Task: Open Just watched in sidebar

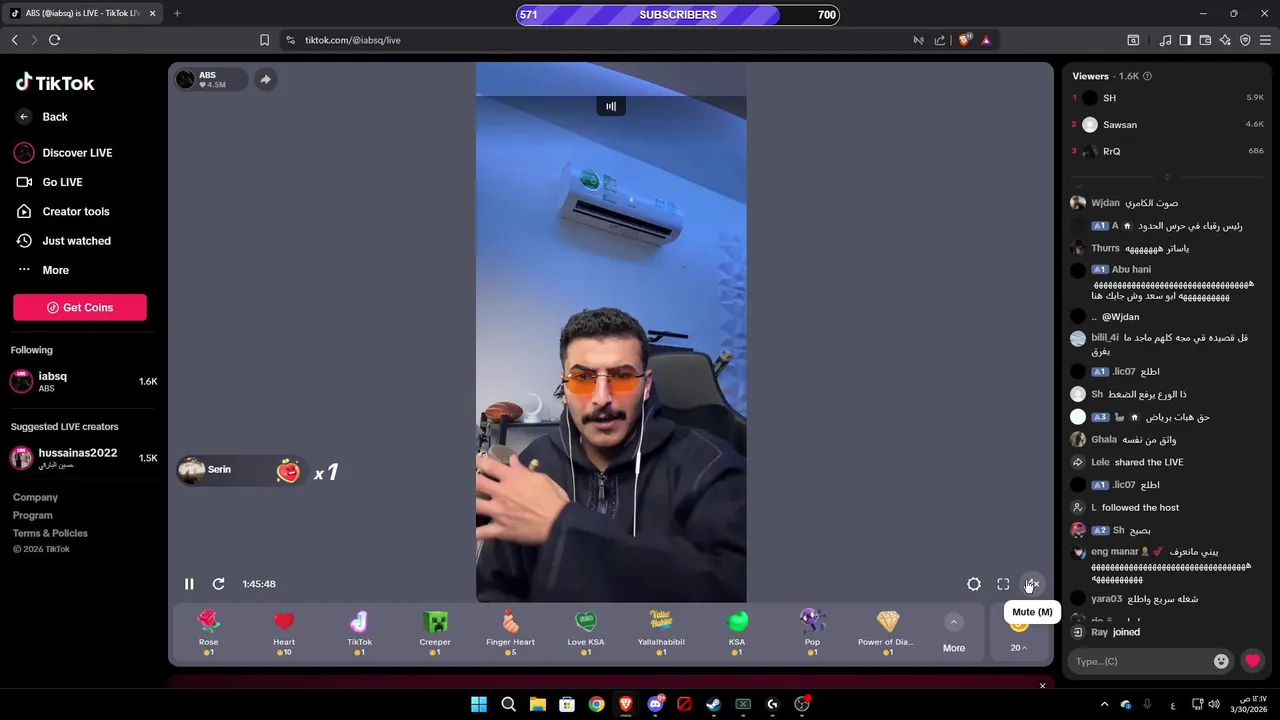Action: point(63,241)
